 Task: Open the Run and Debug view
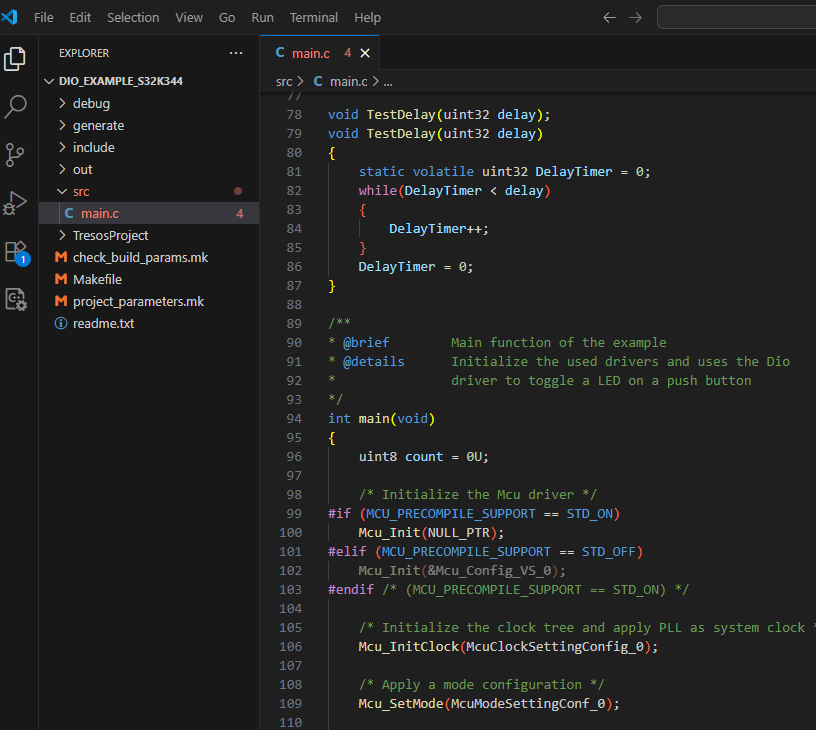pos(15,203)
